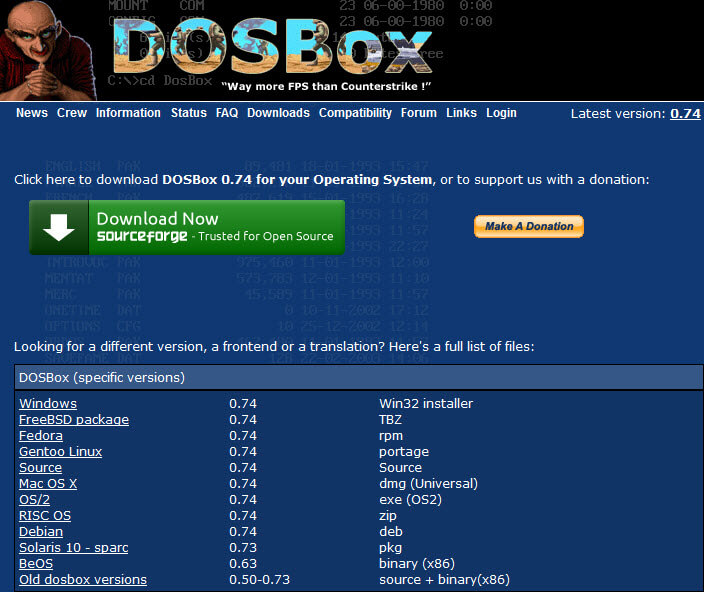Open the Links page
This screenshot has width=704, height=592.
click(461, 113)
